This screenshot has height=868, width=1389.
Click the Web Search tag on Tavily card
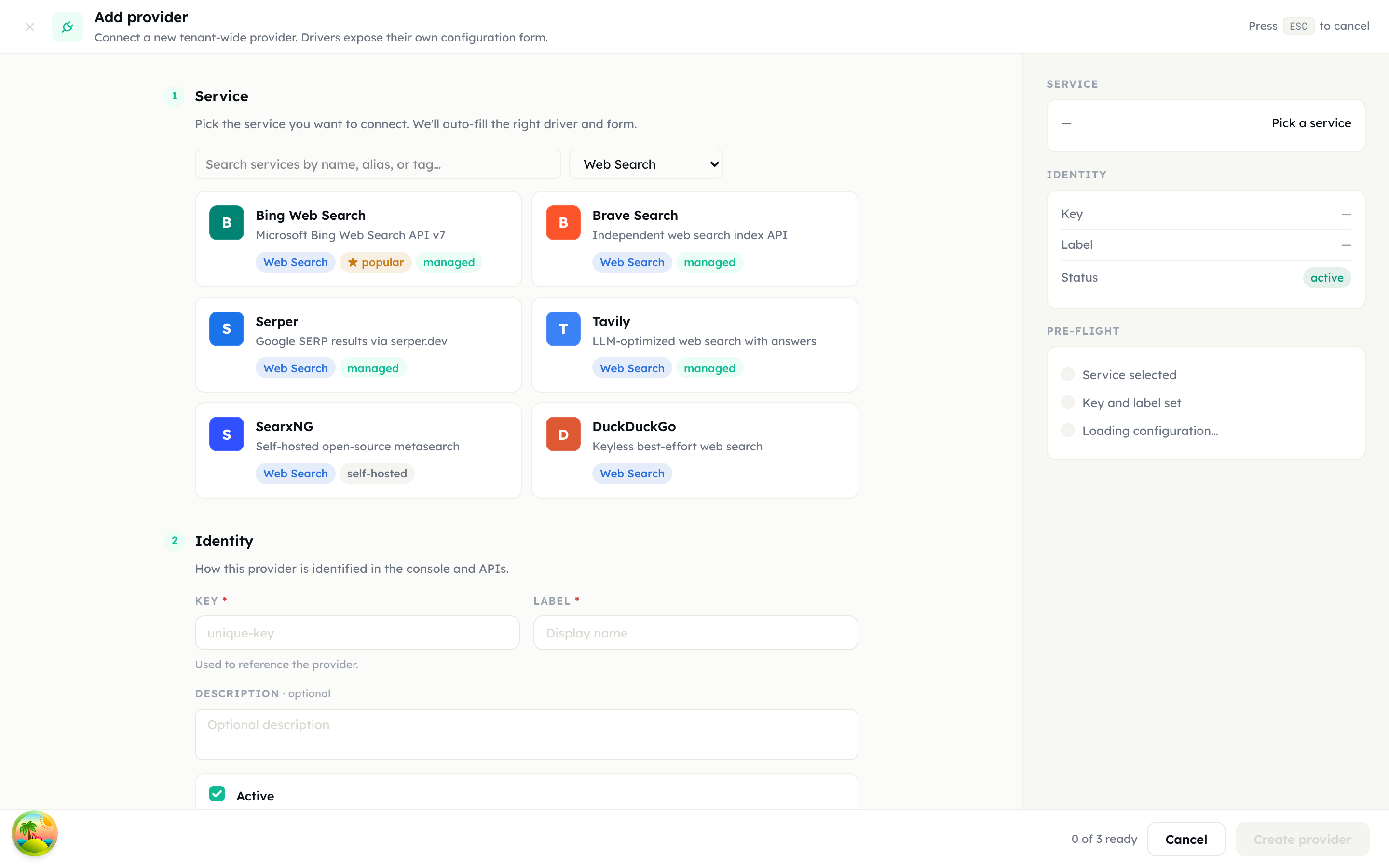632,368
